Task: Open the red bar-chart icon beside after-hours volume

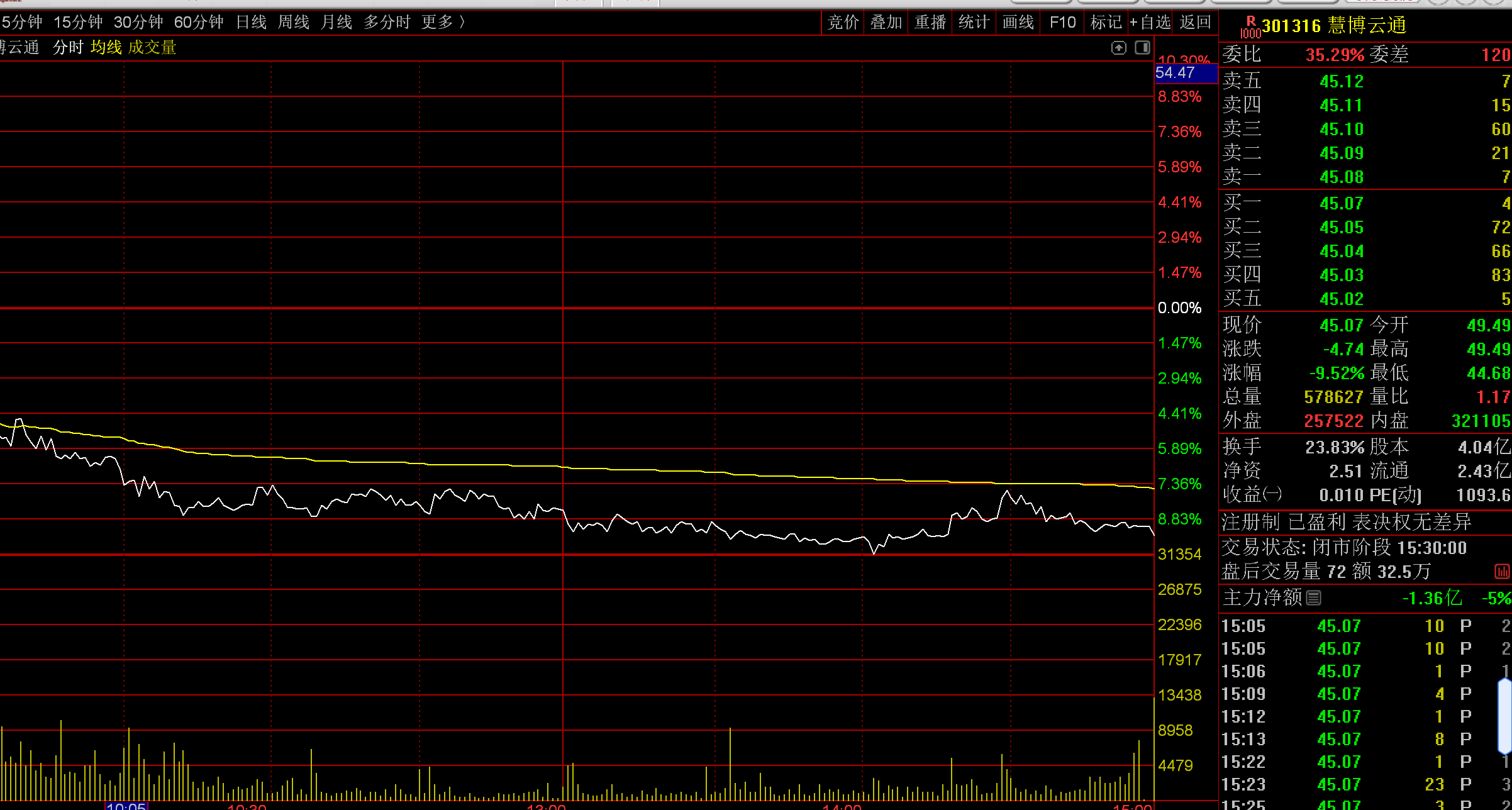Action: (1502, 571)
